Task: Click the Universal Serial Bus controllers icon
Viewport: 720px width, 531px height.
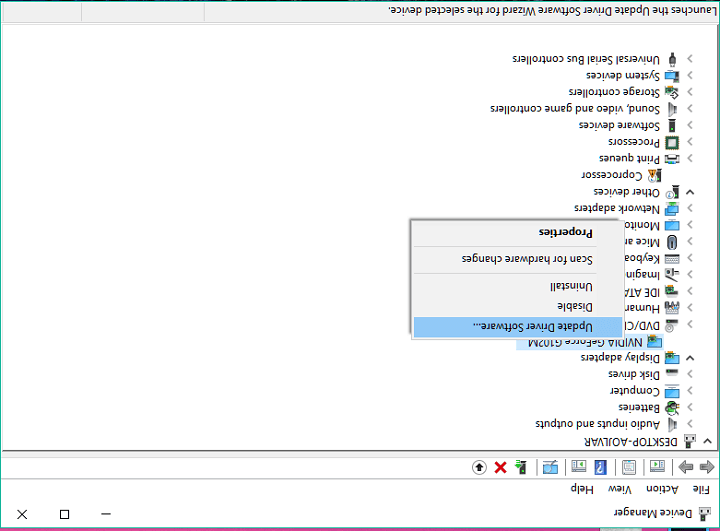Action: 672,59
